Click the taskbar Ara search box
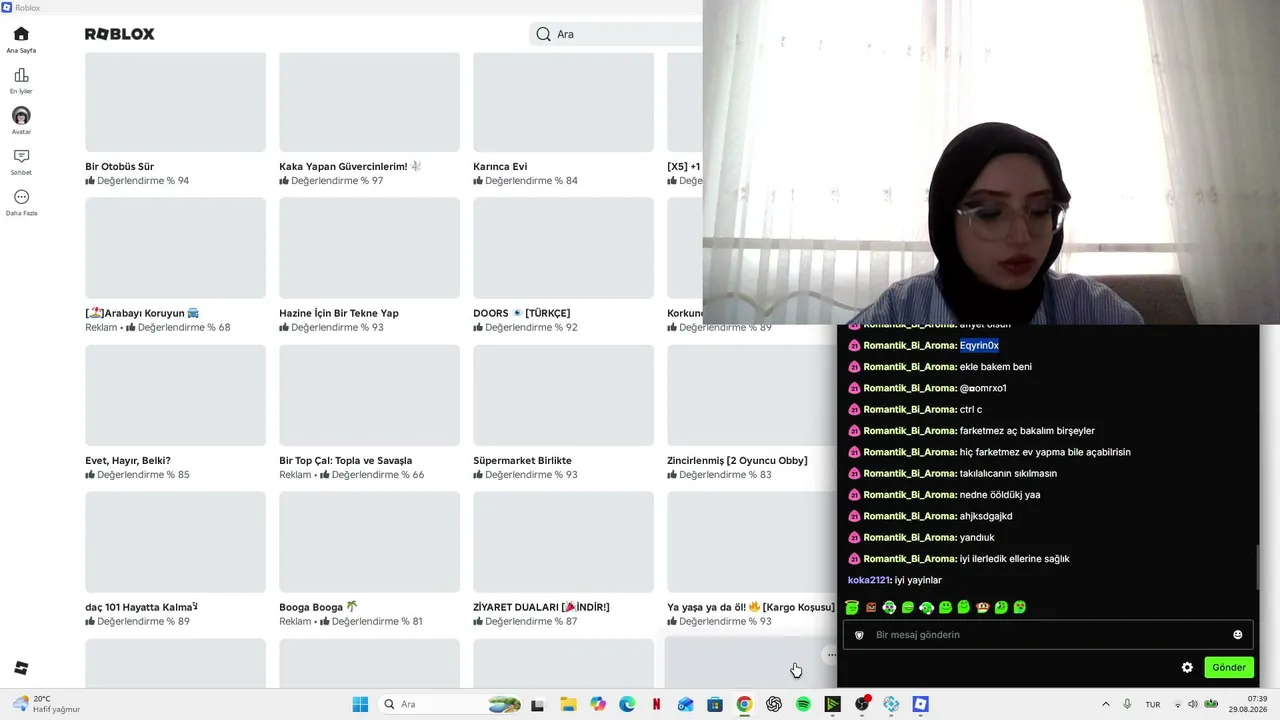The width and height of the screenshot is (1280, 720). pos(450,704)
